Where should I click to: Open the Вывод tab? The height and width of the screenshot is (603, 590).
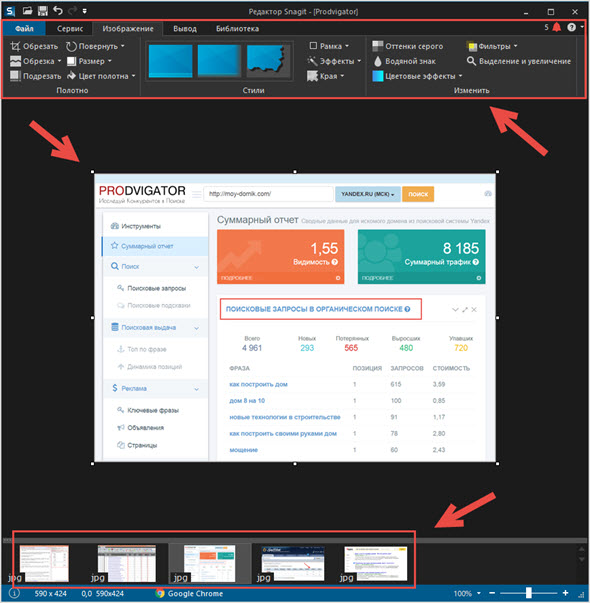click(185, 28)
